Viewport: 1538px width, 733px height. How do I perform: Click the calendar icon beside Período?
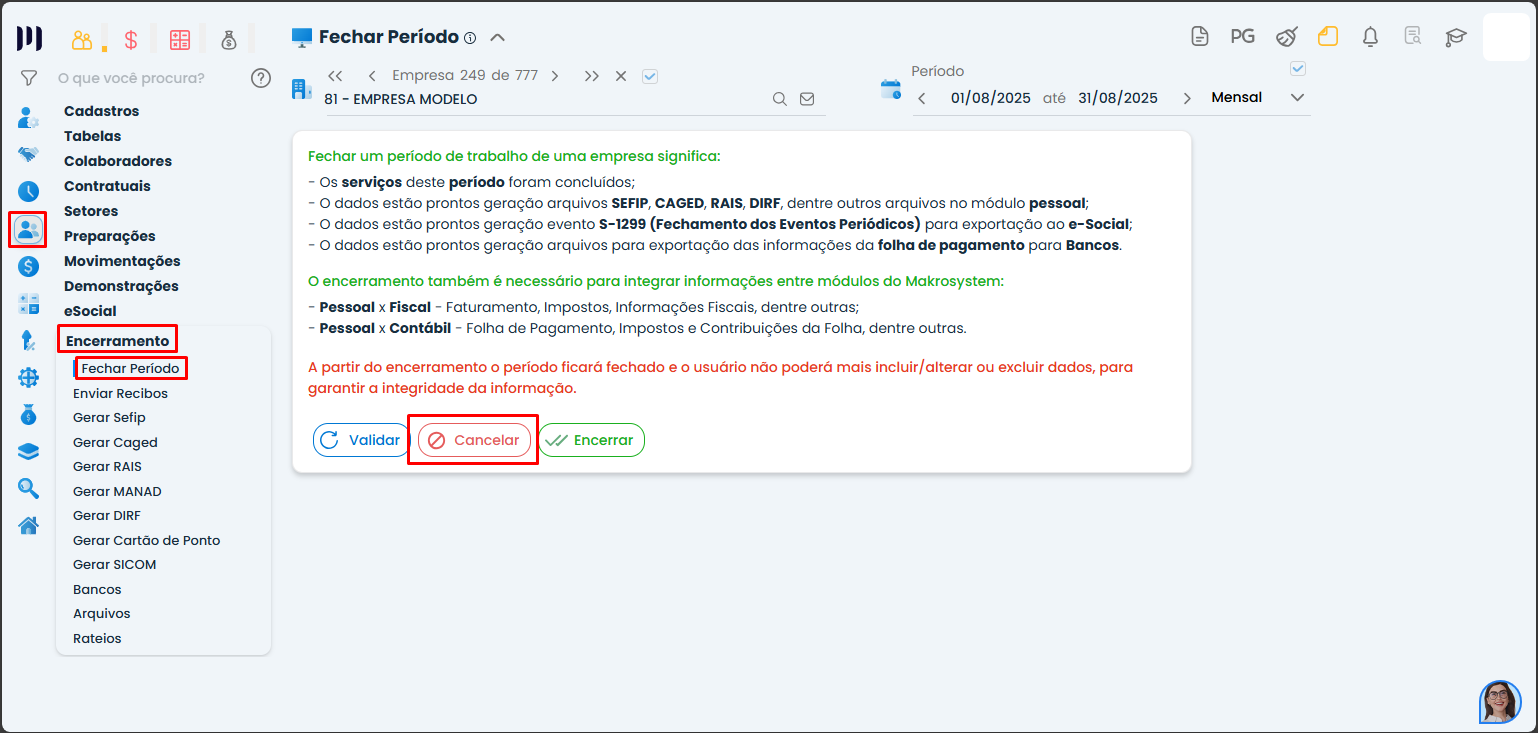click(x=890, y=89)
